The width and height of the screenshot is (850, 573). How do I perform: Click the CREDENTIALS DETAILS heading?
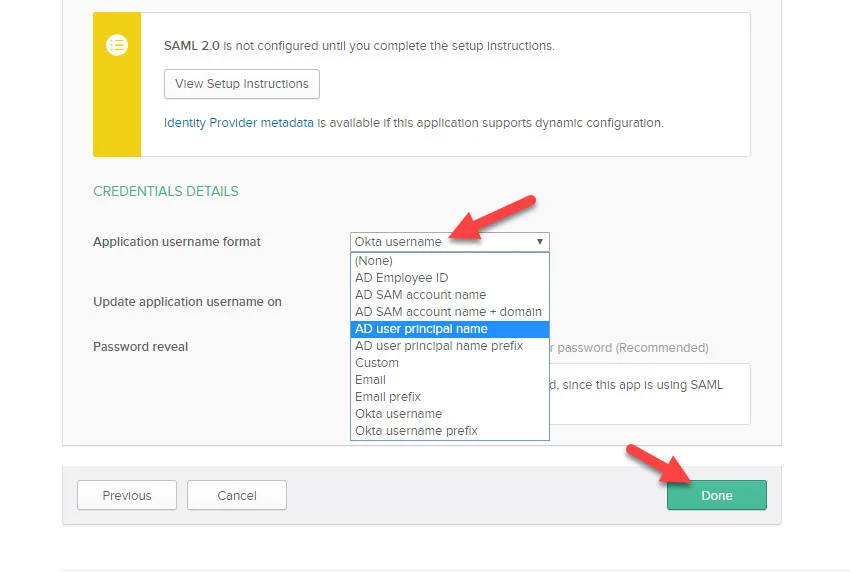coord(166,191)
